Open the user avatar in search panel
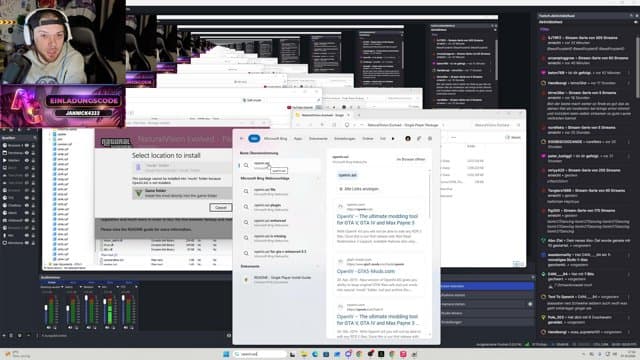Viewport: 640px width, 360px height. pos(408,139)
